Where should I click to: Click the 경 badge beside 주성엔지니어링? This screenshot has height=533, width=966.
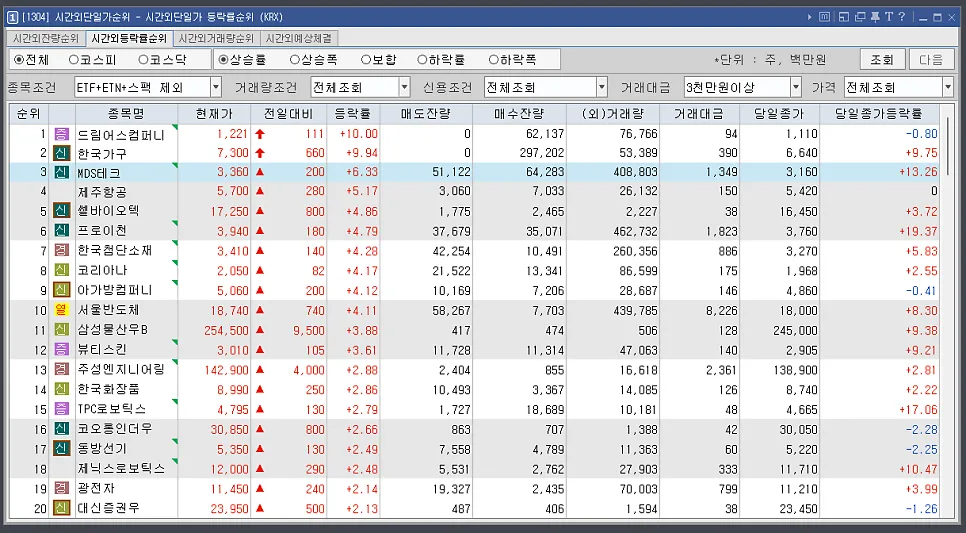pos(61,370)
